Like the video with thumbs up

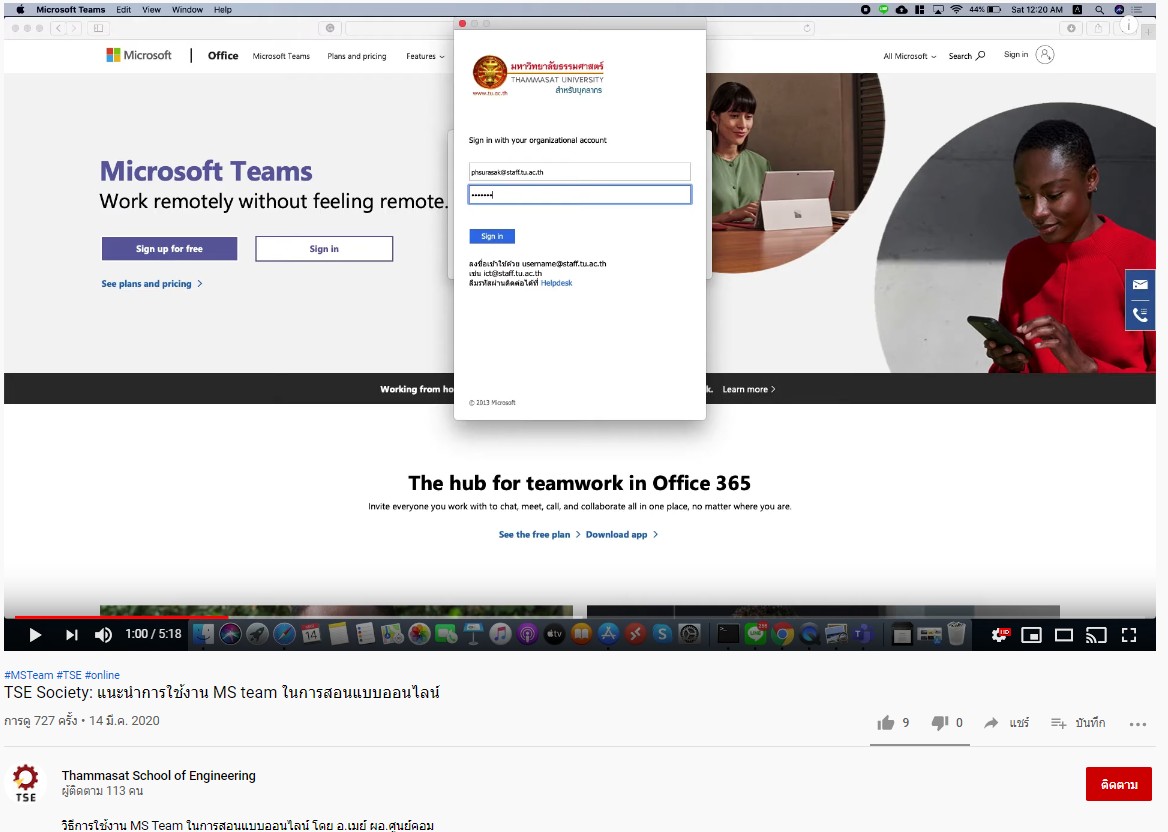(x=886, y=723)
